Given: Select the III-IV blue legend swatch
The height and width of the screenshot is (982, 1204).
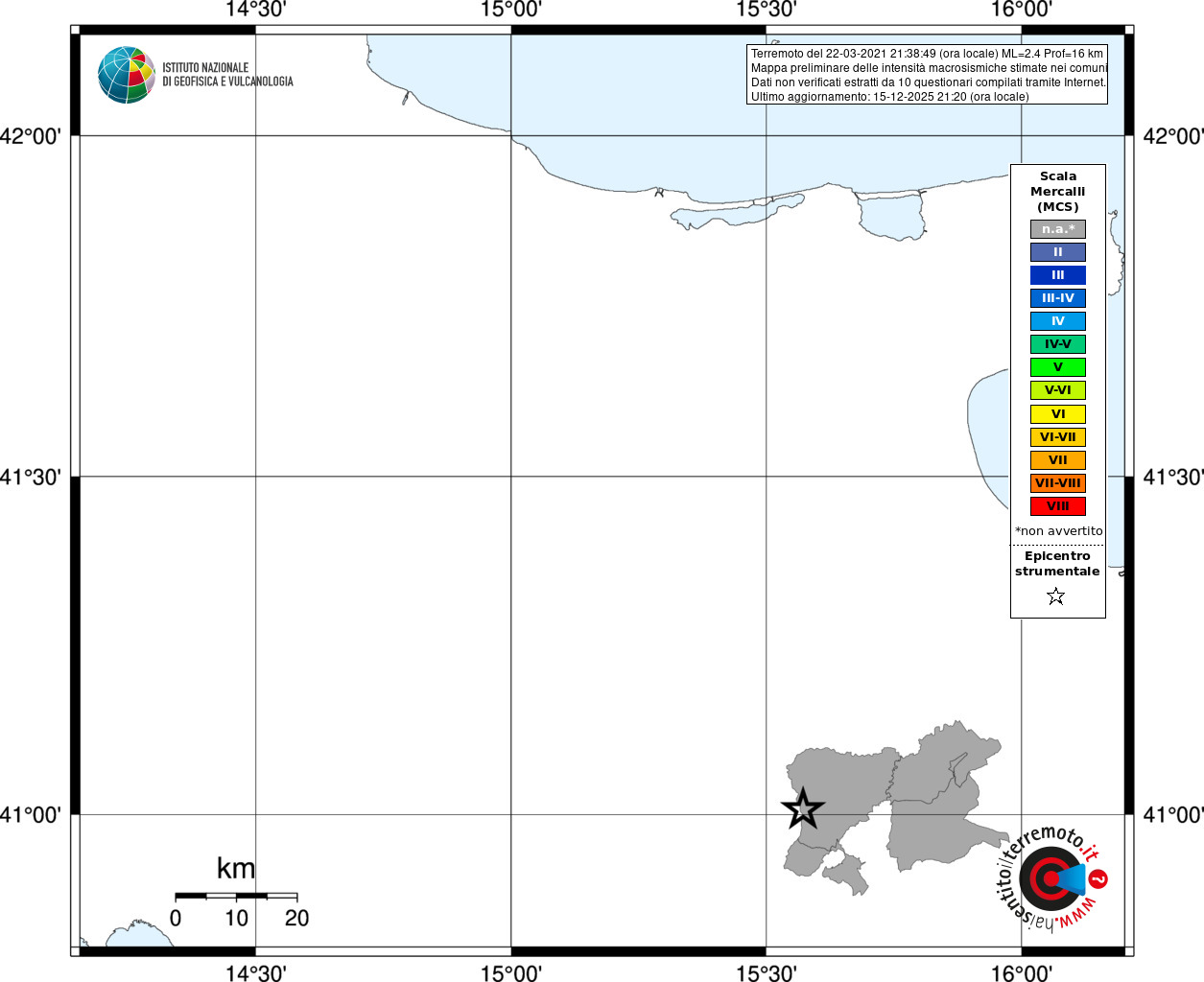Looking at the screenshot, I should click(1058, 298).
